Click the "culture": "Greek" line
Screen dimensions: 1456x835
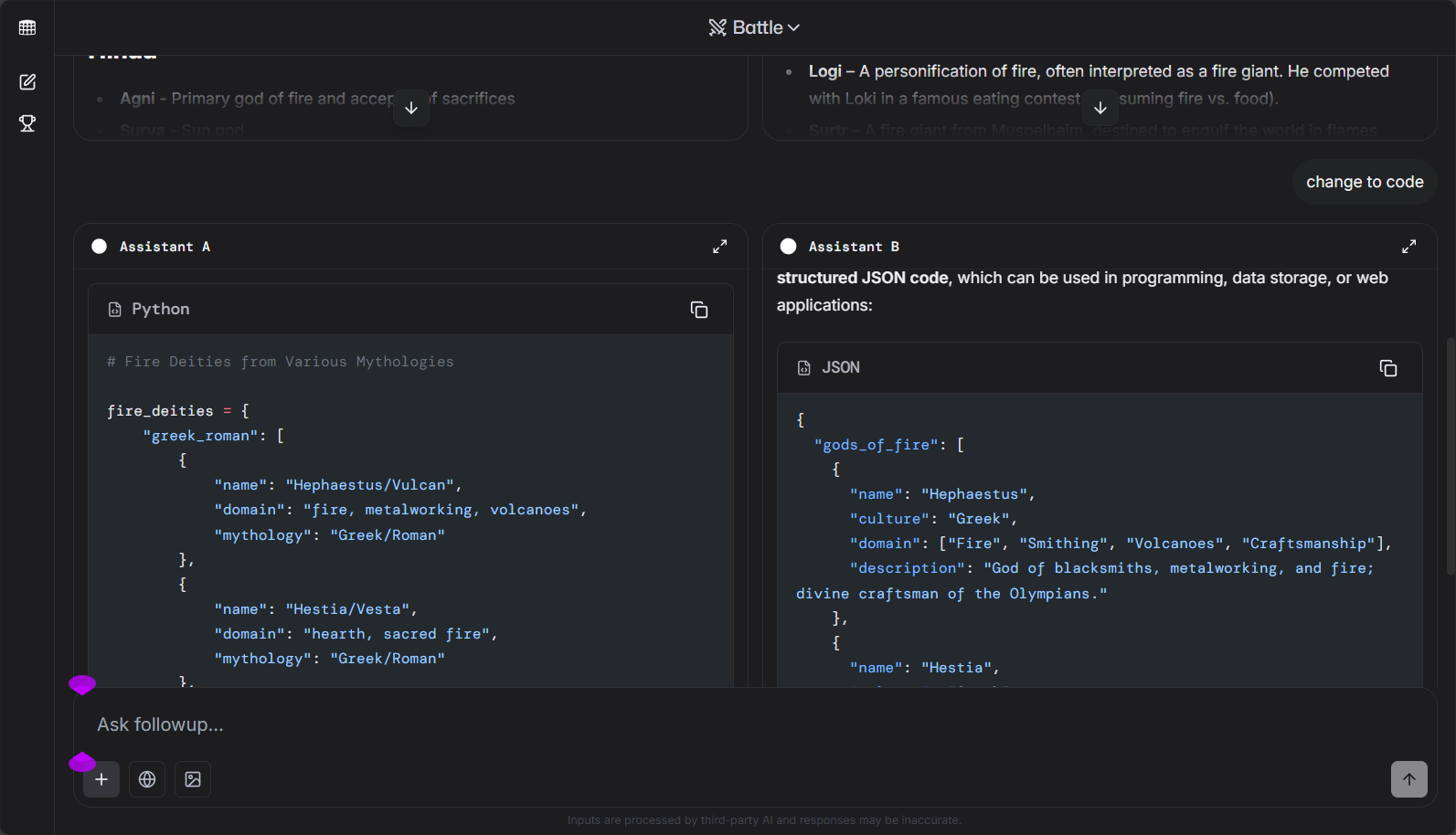point(933,519)
